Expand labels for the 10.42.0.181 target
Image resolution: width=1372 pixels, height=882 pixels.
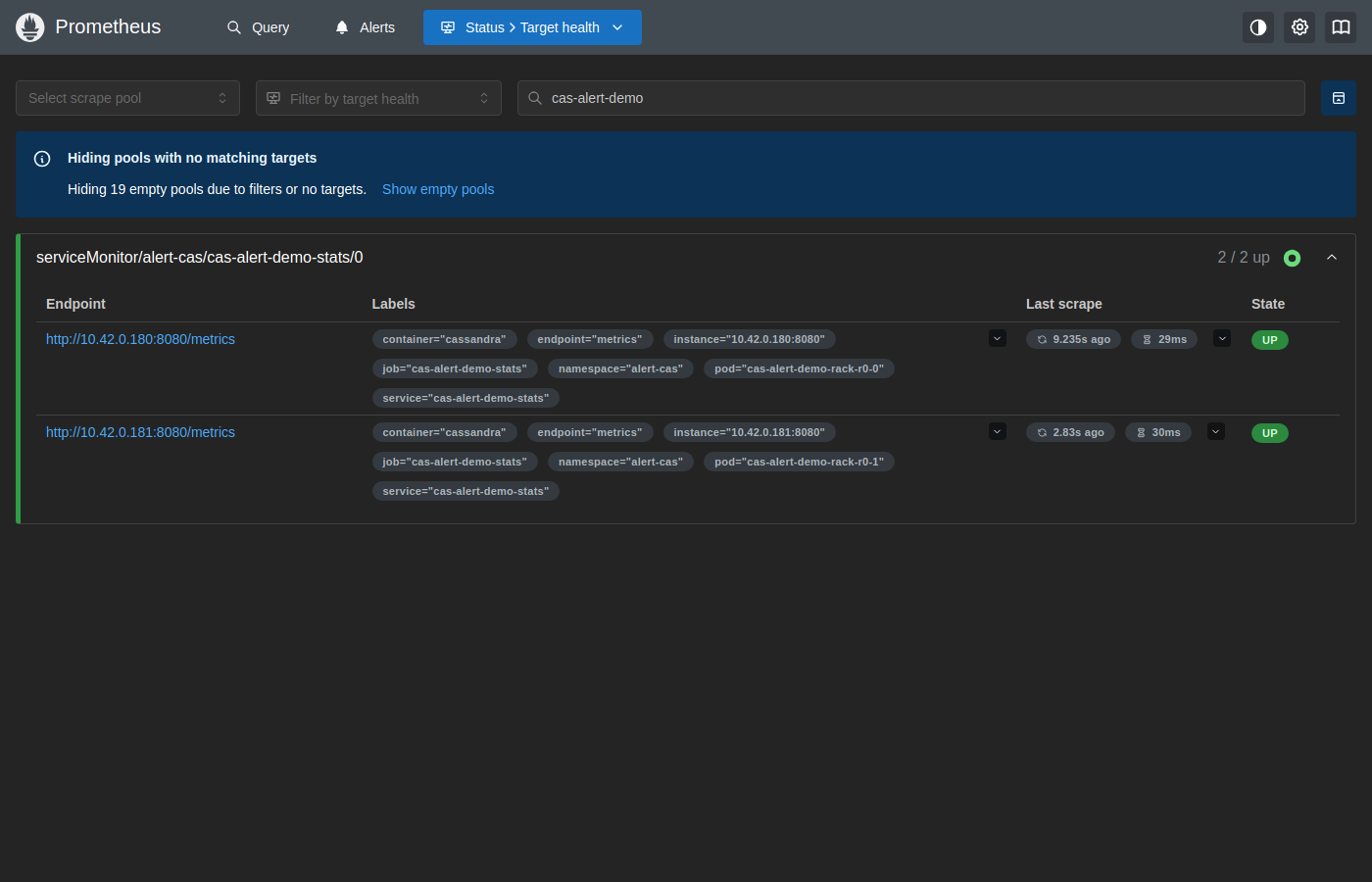click(x=998, y=432)
